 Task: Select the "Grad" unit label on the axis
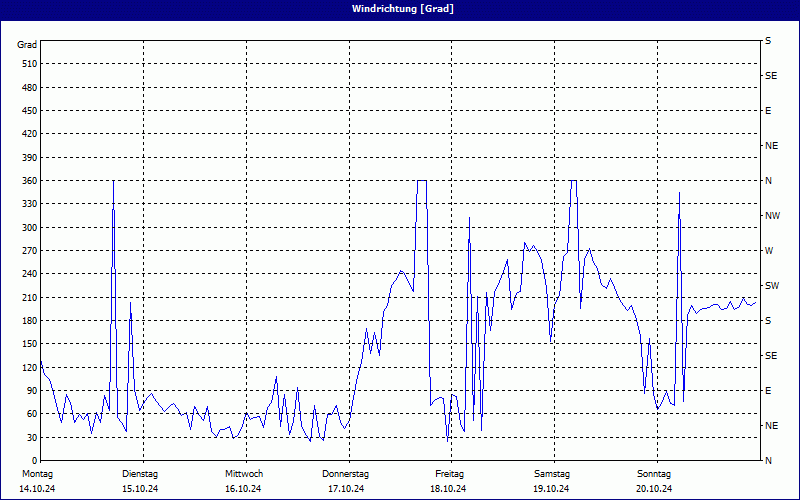coord(27,45)
